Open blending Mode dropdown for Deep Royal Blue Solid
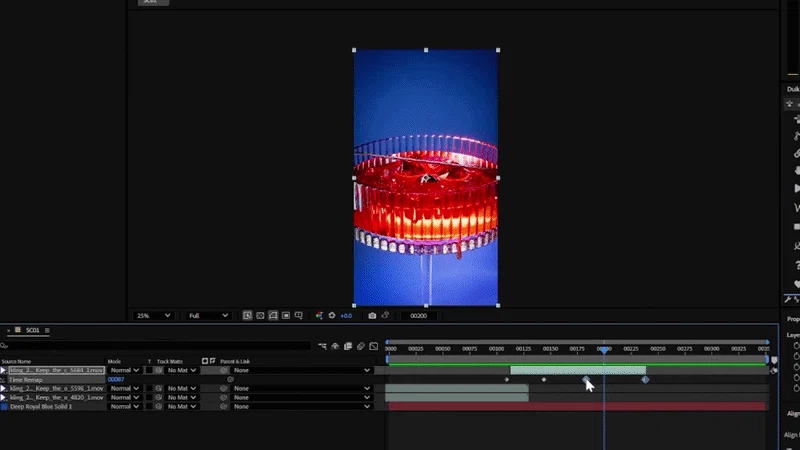Viewport: 800px width, 450px height. point(124,407)
